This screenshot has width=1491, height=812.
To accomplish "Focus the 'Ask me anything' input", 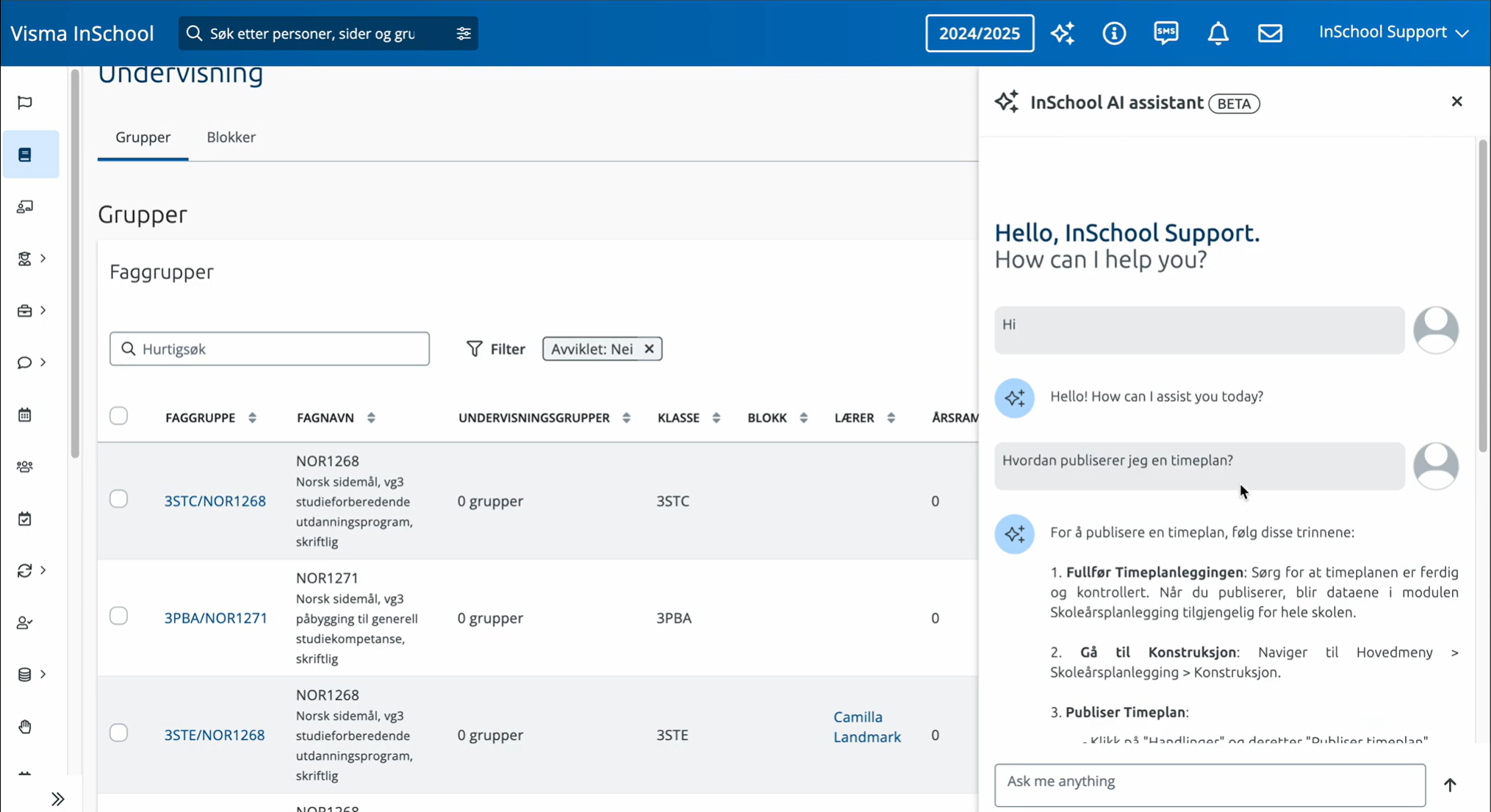I will click(1210, 785).
